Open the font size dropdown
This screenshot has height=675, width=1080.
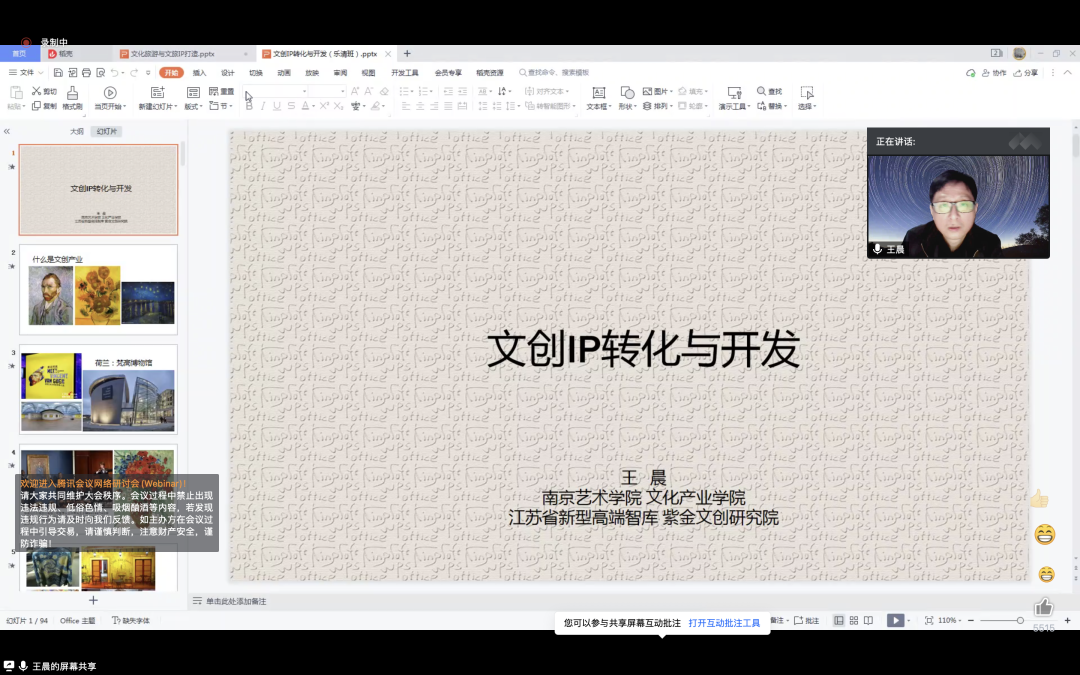(342, 91)
